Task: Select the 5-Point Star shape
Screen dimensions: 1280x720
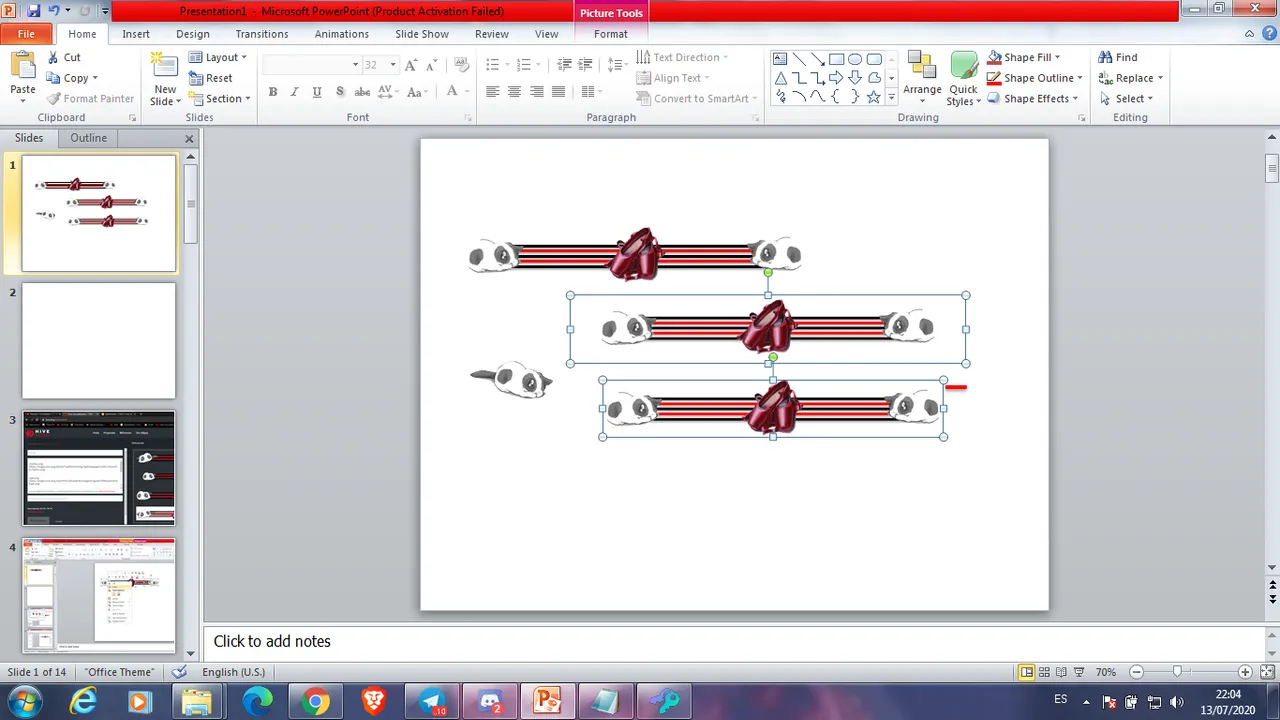Action: click(873, 97)
